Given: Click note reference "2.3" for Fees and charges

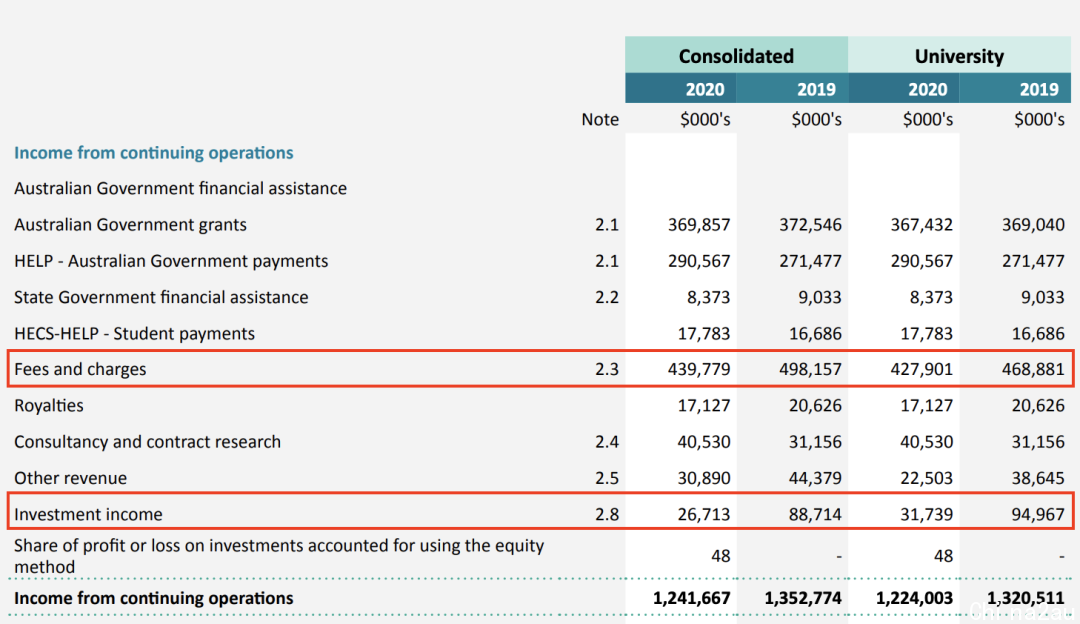Looking at the screenshot, I should pyautogui.click(x=607, y=369).
